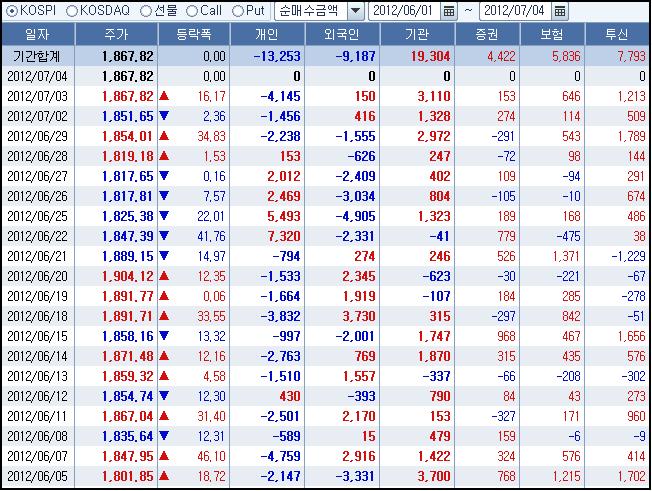The width and height of the screenshot is (652, 491).
Task: Click the up arrow beside 1,891.71
Action: point(164,316)
